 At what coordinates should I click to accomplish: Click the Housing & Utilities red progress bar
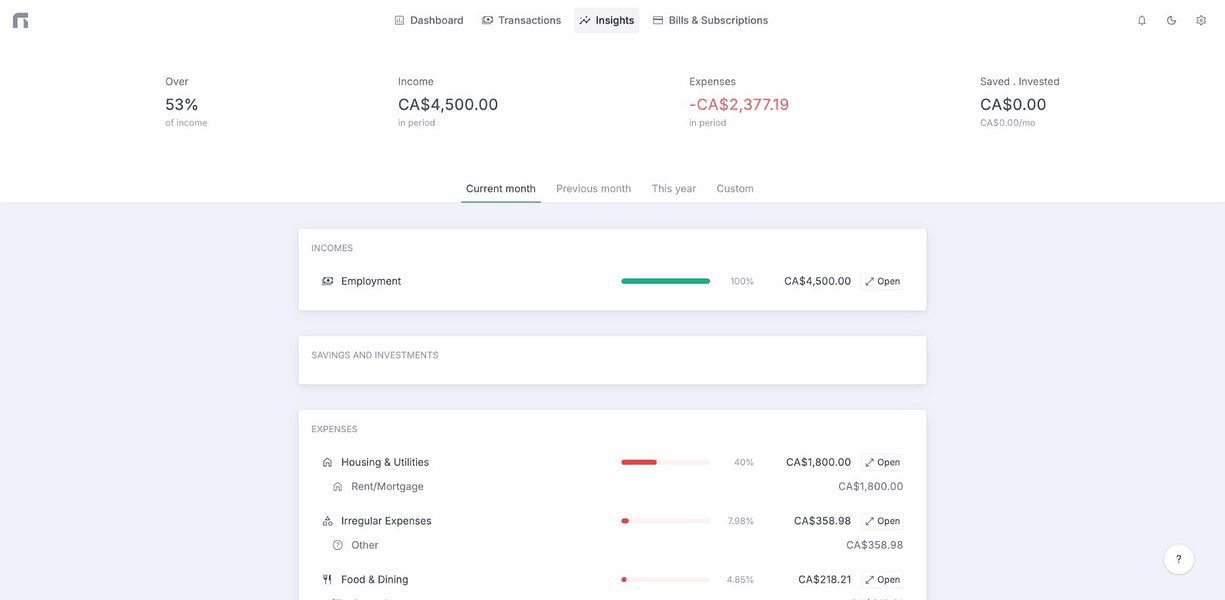[x=665, y=463]
